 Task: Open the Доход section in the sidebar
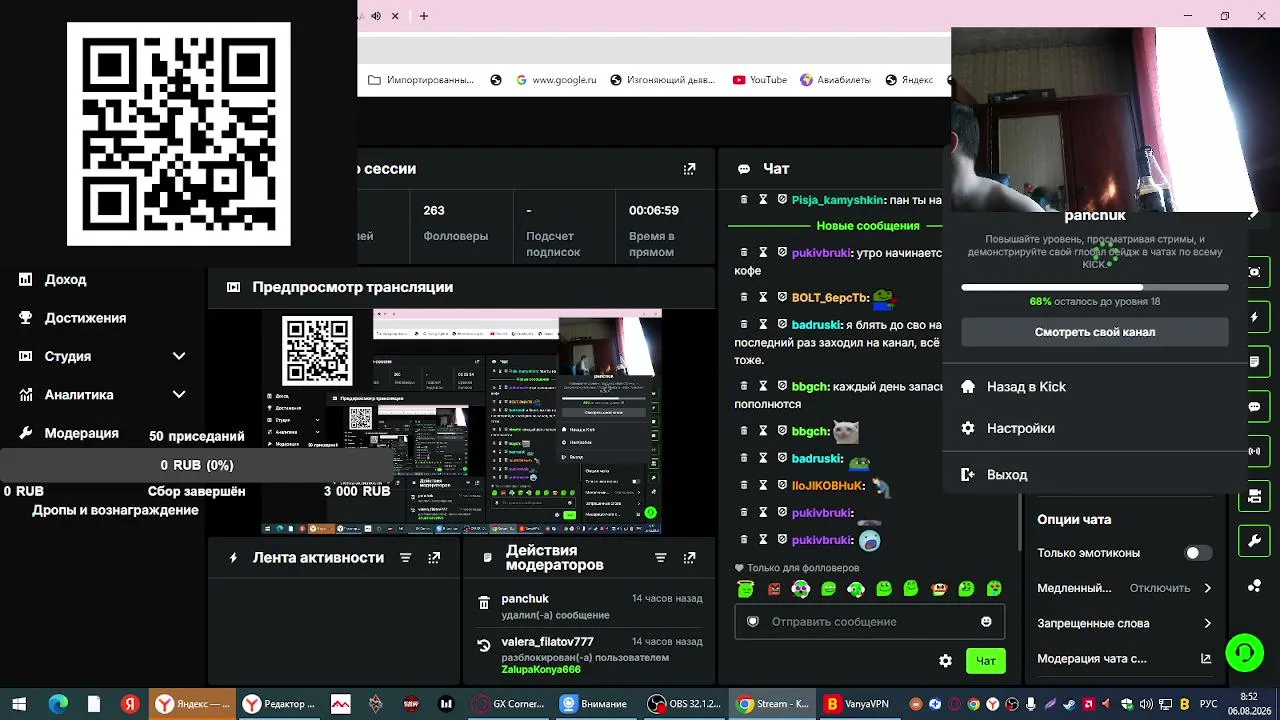point(65,280)
